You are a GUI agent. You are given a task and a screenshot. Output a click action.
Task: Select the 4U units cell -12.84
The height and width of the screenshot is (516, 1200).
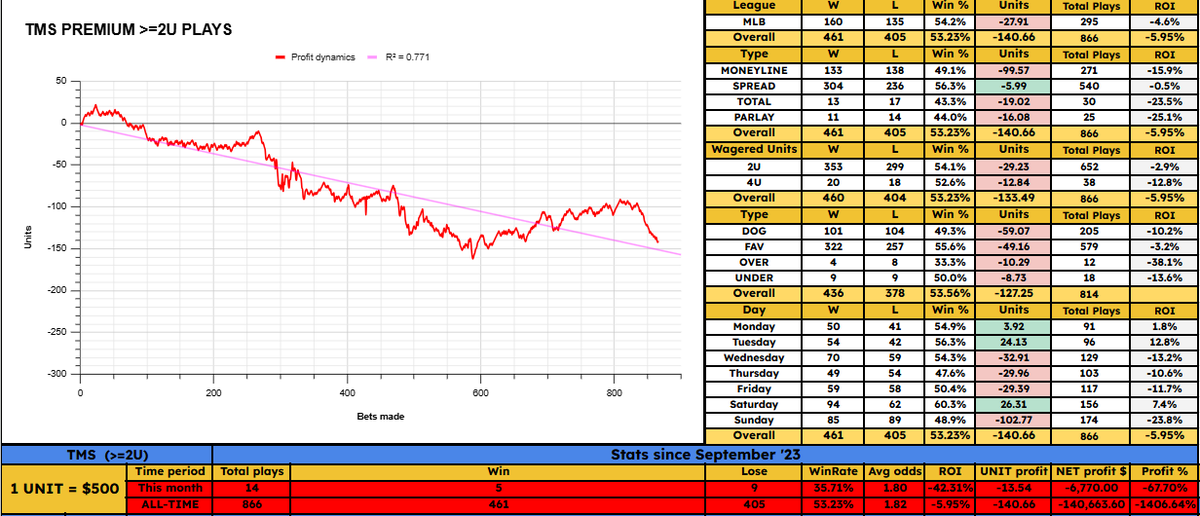pos(1013,182)
